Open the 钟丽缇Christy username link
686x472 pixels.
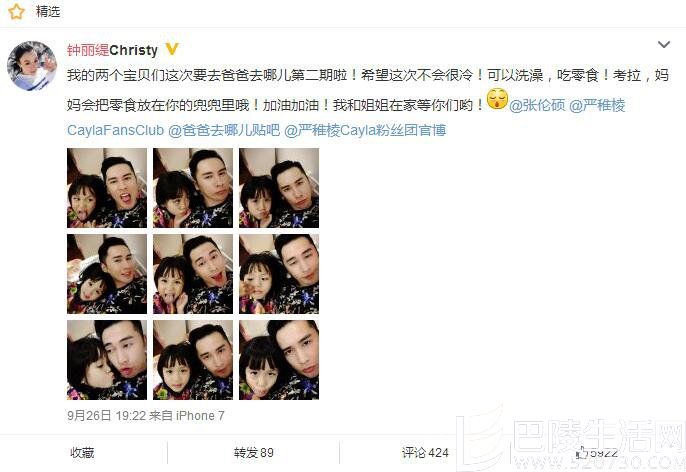[112, 50]
